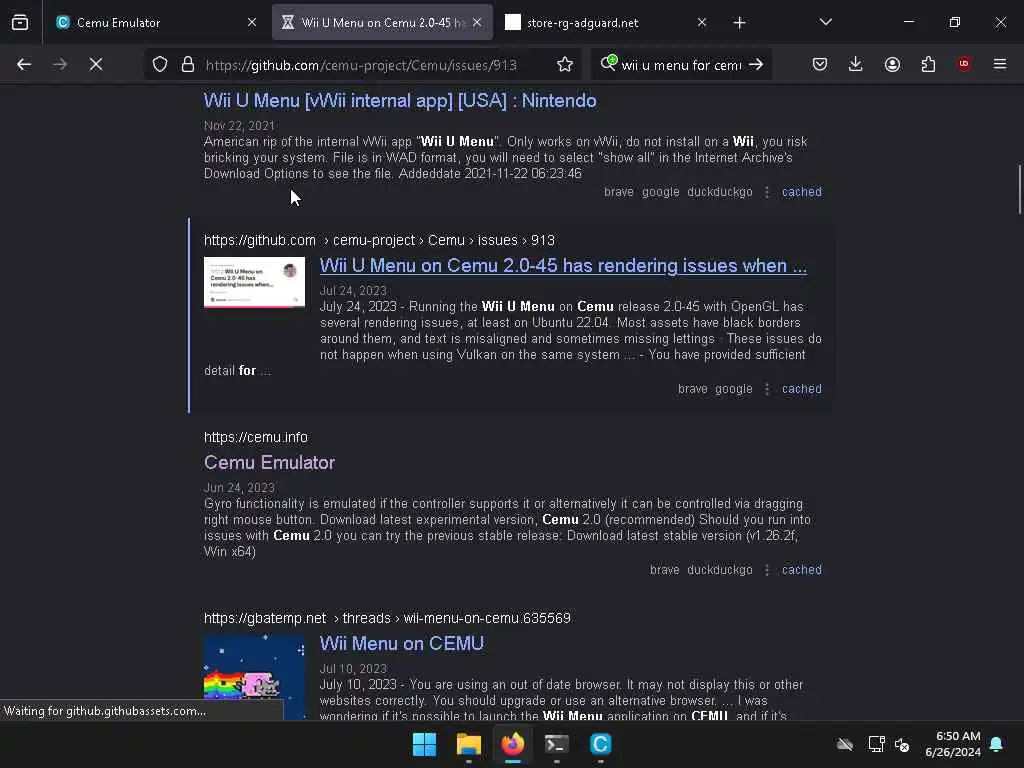Open brave link under GitHub issue result
The width and height of the screenshot is (1024, 768).
point(692,389)
